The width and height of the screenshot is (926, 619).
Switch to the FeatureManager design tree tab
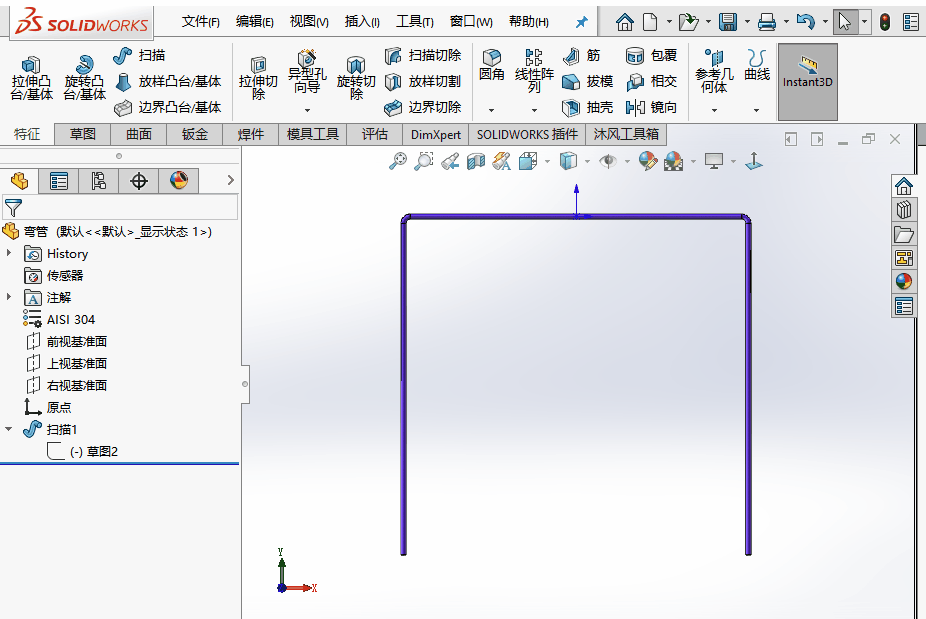(19, 181)
